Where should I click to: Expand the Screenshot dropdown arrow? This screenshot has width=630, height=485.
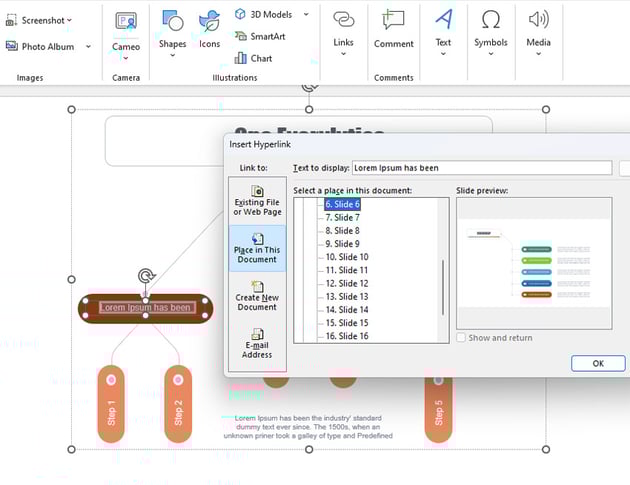(70, 20)
